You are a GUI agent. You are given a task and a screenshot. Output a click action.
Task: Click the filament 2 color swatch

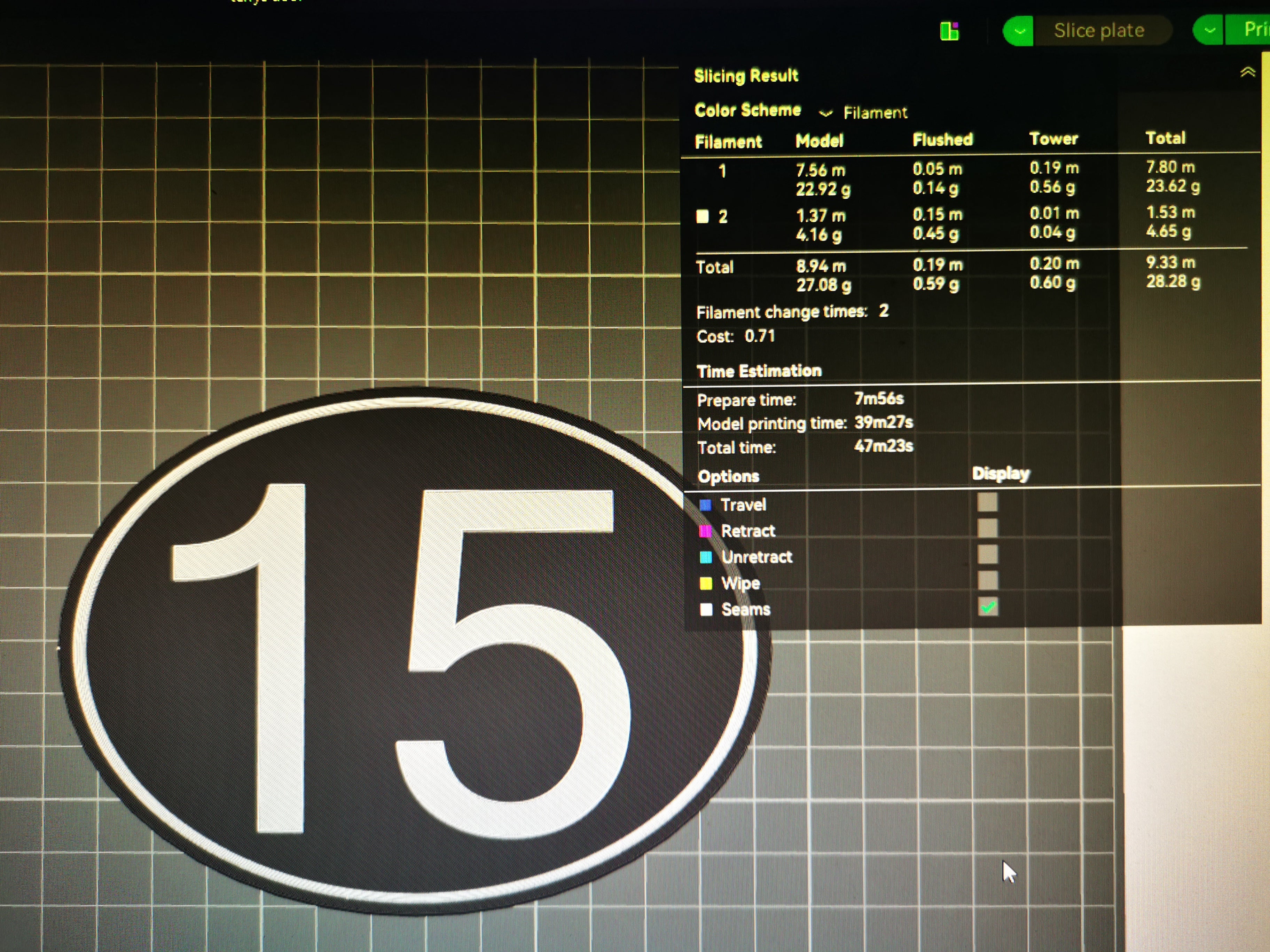(702, 216)
